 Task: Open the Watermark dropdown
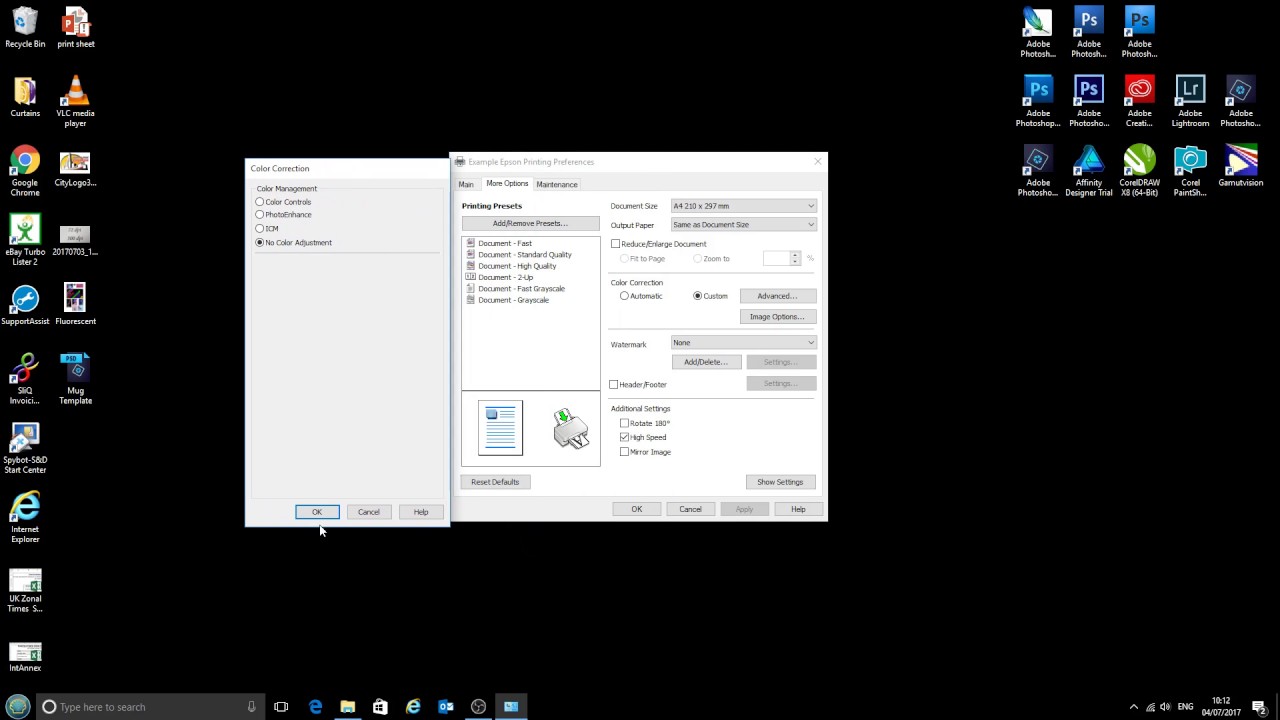[744, 343]
